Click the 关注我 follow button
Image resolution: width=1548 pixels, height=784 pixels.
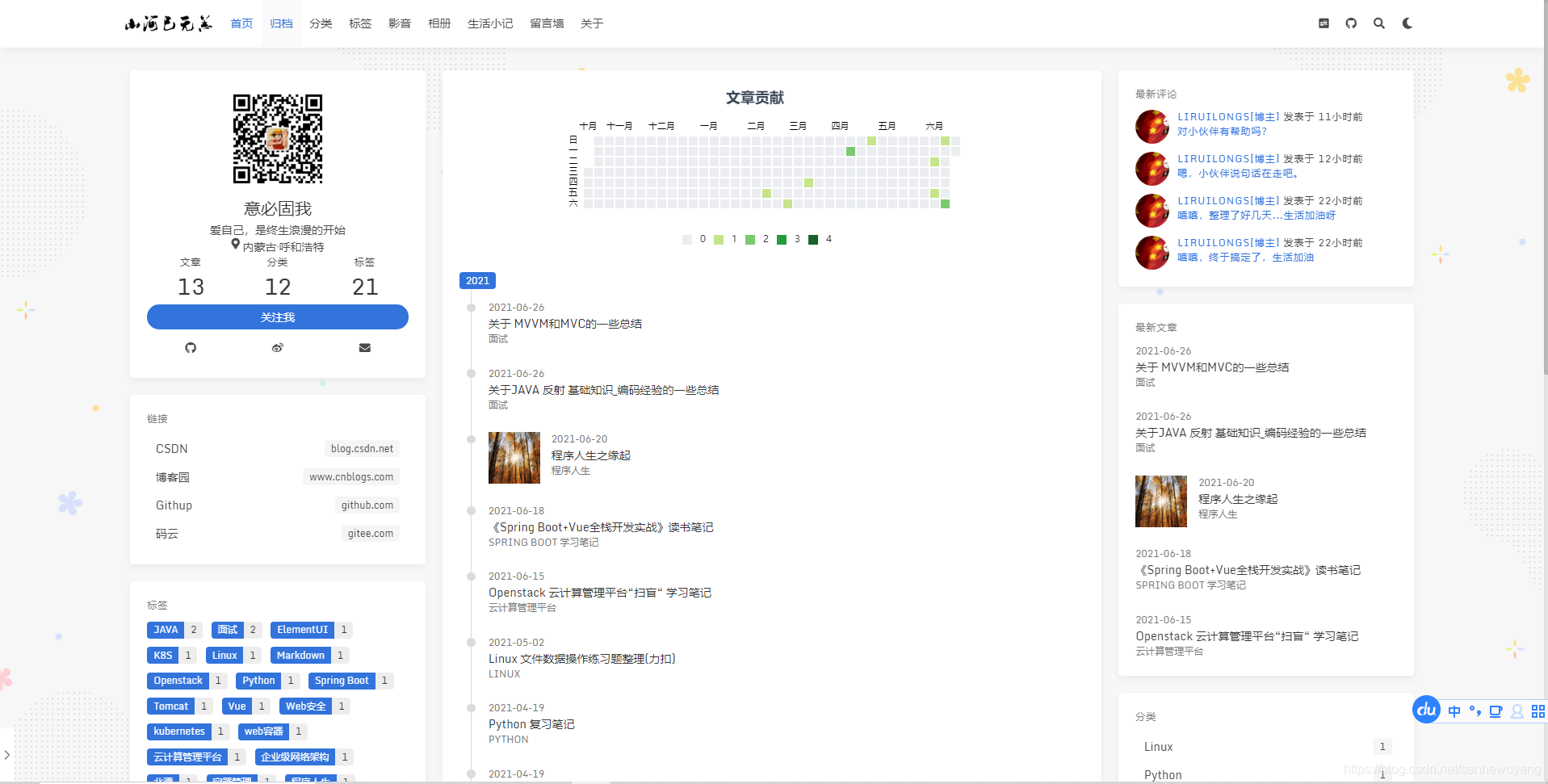click(277, 317)
